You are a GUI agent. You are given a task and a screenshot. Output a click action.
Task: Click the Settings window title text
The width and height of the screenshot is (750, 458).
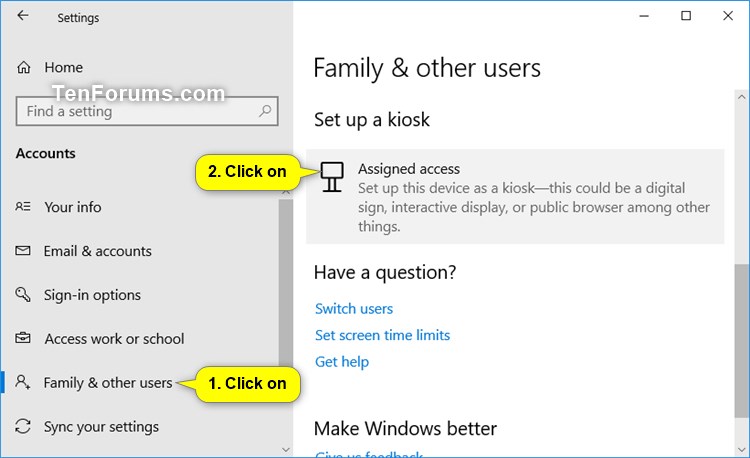click(x=78, y=18)
